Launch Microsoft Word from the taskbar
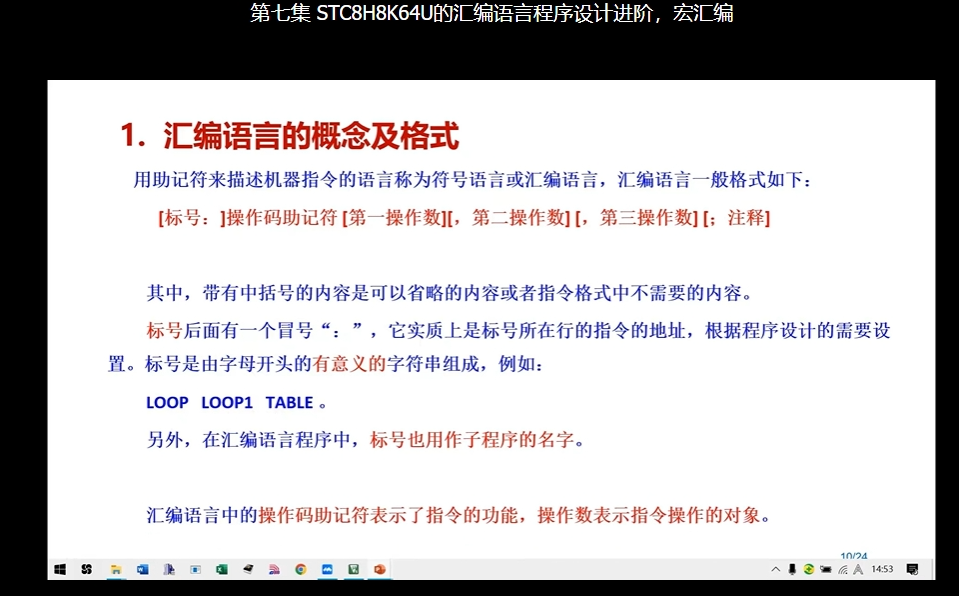The image size is (959, 596). point(143,570)
